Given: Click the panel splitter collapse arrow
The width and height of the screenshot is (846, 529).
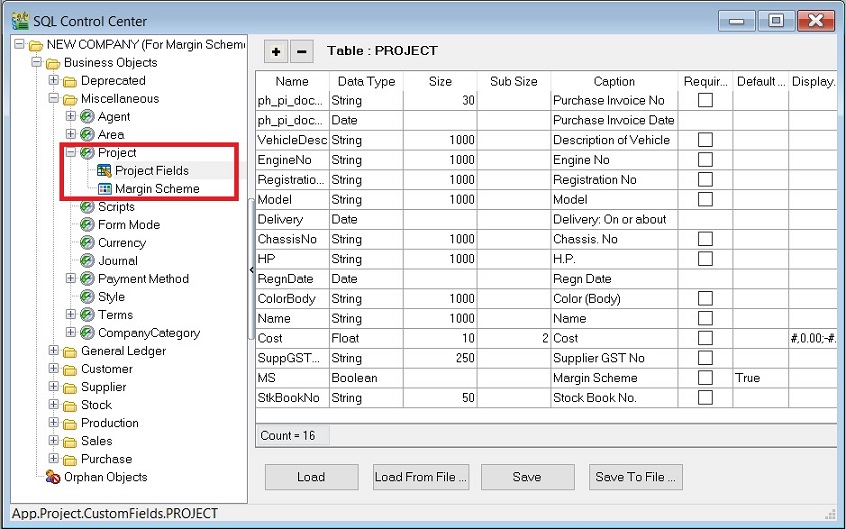Looking at the screenshot, I should pyautogui.click(x=250, y=270).
